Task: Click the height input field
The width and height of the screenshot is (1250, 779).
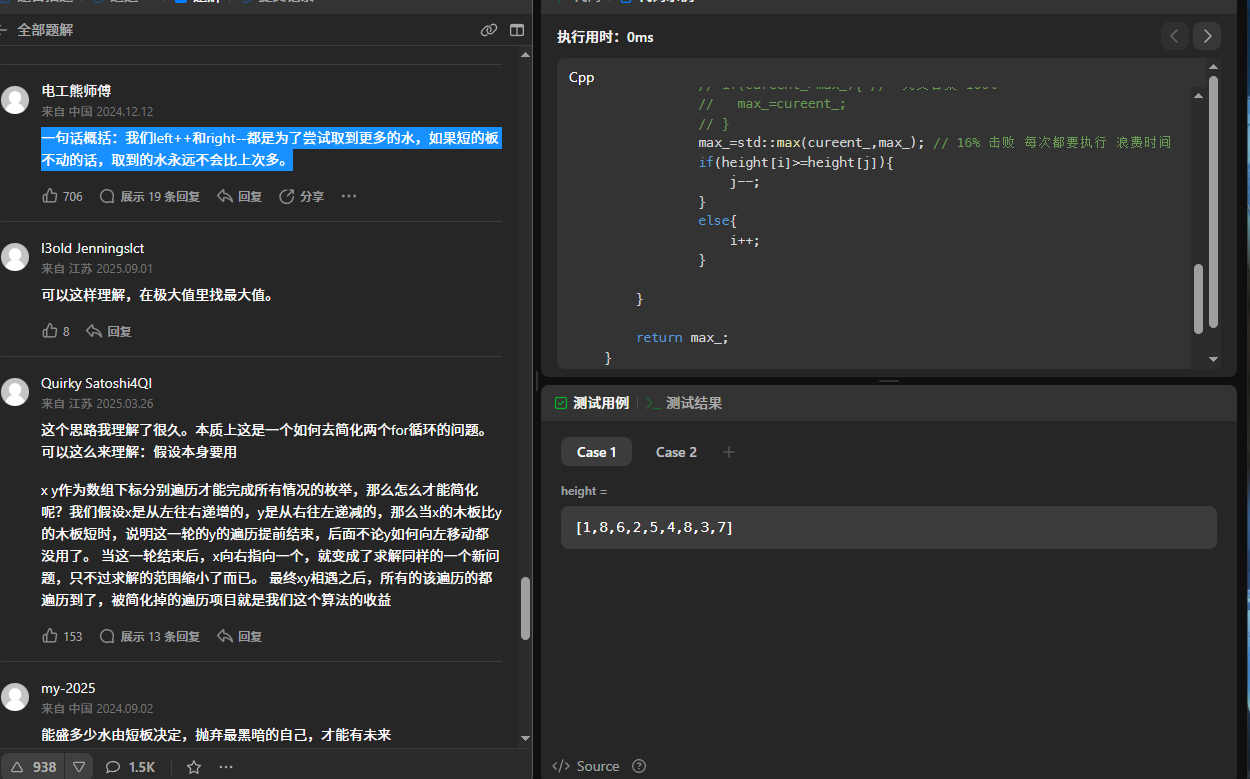Action: (889, 527)
